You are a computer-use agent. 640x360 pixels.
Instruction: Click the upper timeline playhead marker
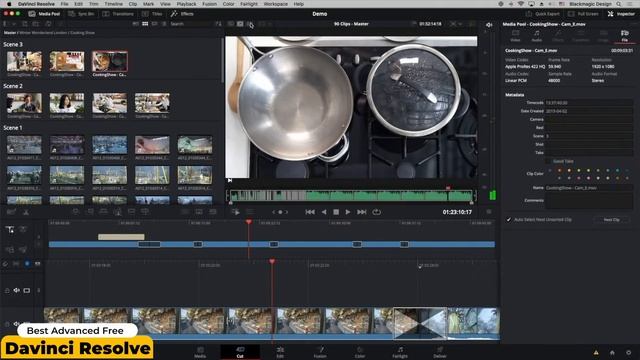249,222
